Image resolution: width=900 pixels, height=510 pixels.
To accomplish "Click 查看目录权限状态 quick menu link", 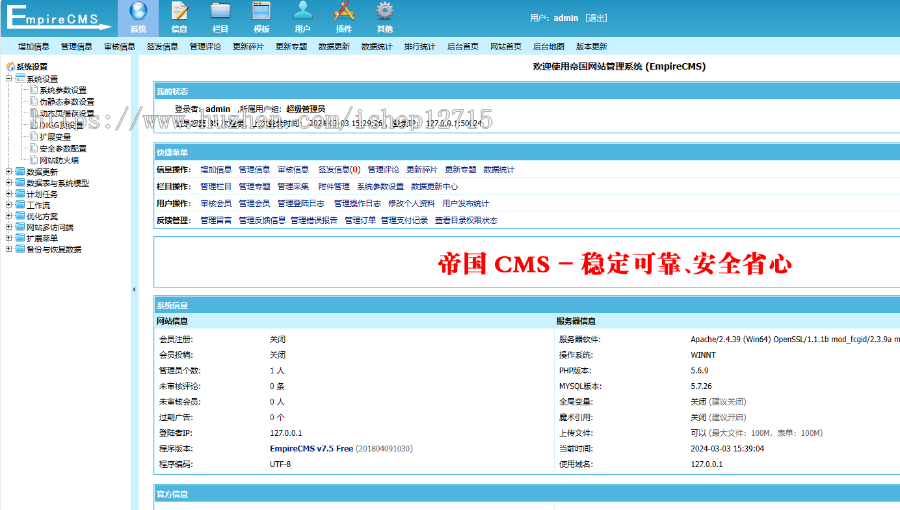I will [x=466, y=220].
